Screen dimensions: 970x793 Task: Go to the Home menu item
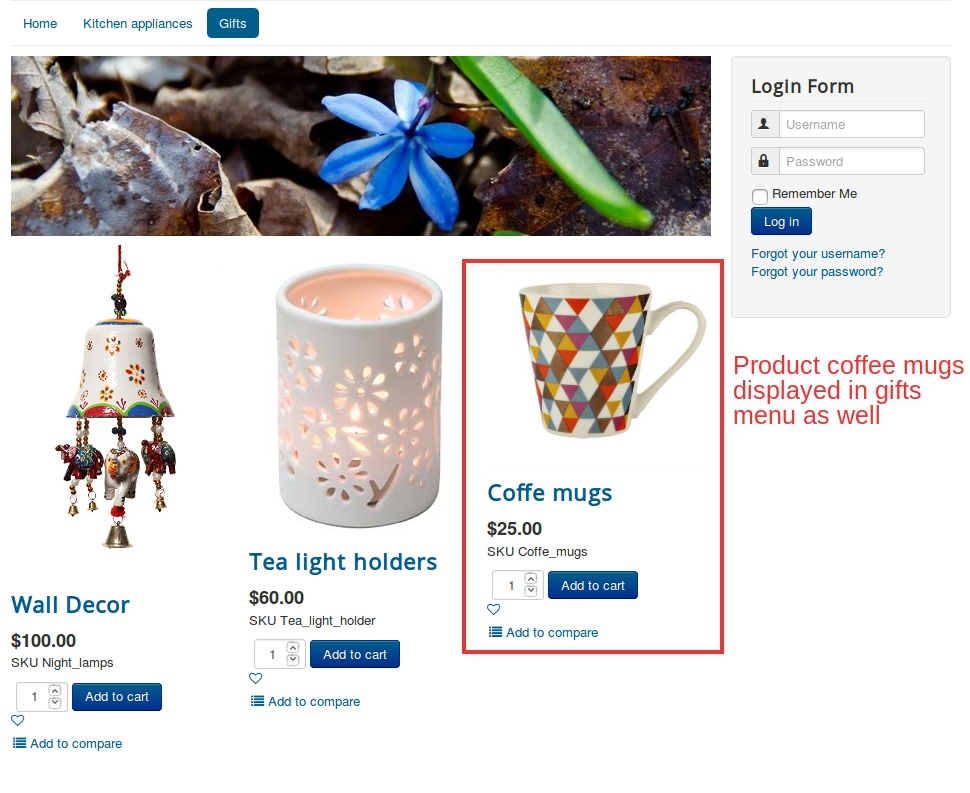[40, 24]
